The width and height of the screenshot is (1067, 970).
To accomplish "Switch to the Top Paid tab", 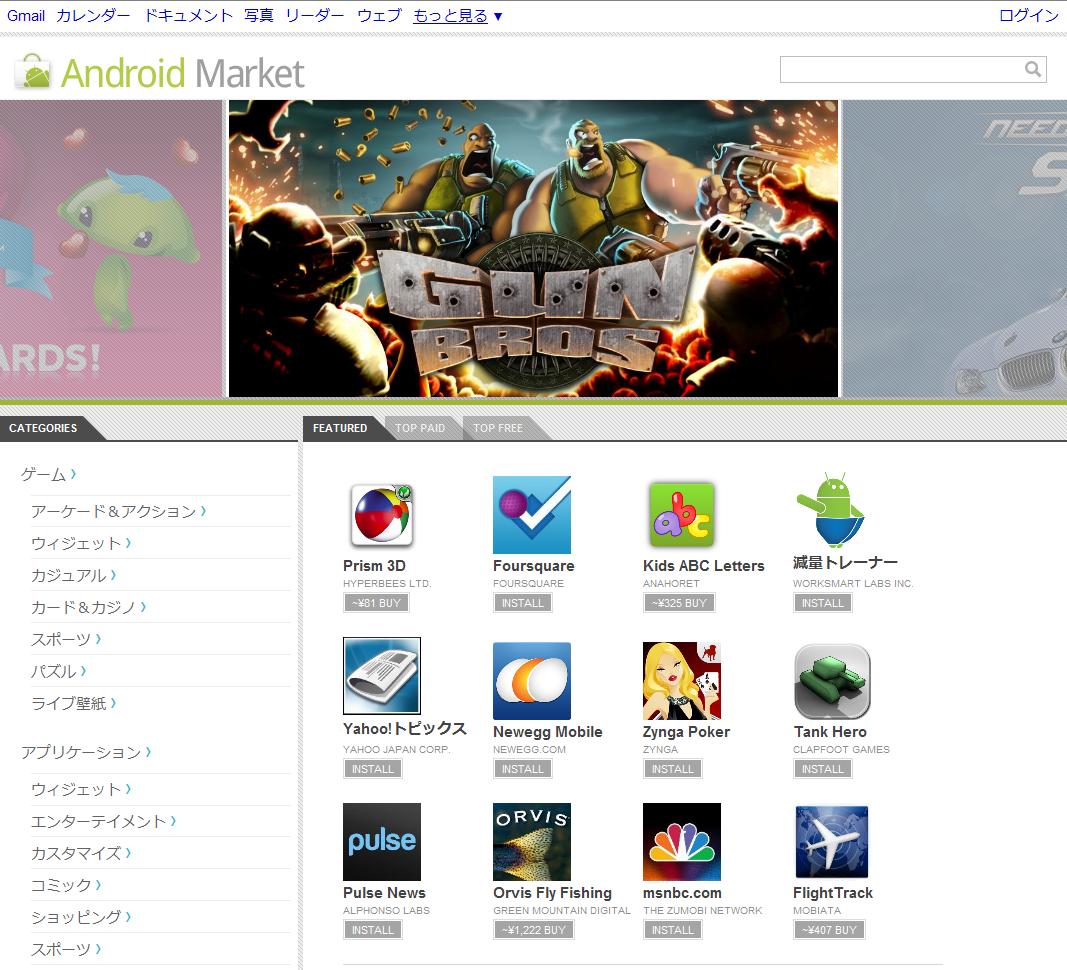I will click(420, 428).
